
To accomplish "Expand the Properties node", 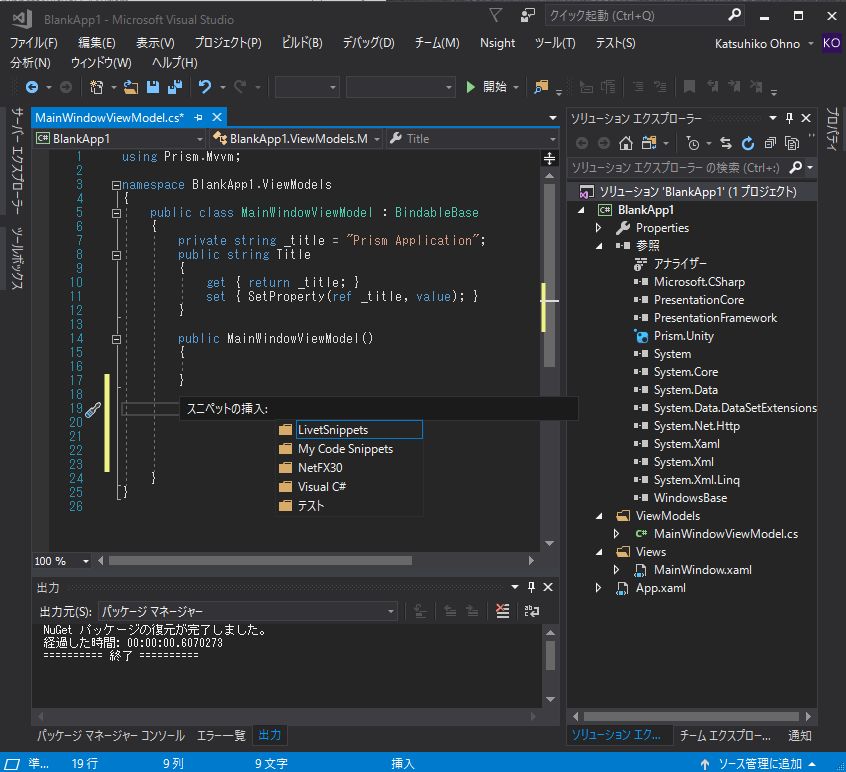I will click(598, 228).
